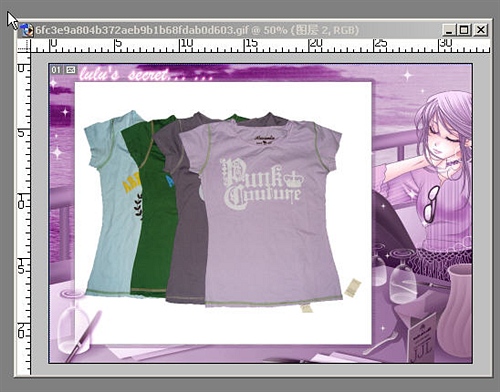500x392 pixels.
Task: Click the crown graphic on the purple shirt
Action: (x=294, y=179)
